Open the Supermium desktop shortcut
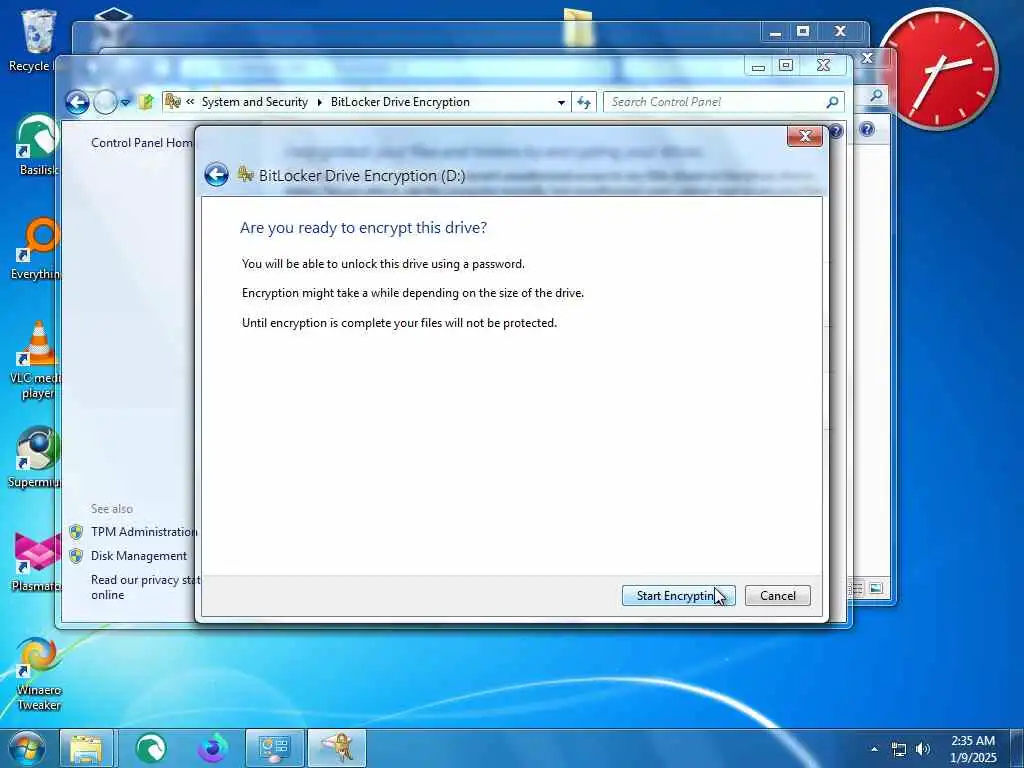The height and width of the screenshot is (768, 1024). [x=36, y=457]
